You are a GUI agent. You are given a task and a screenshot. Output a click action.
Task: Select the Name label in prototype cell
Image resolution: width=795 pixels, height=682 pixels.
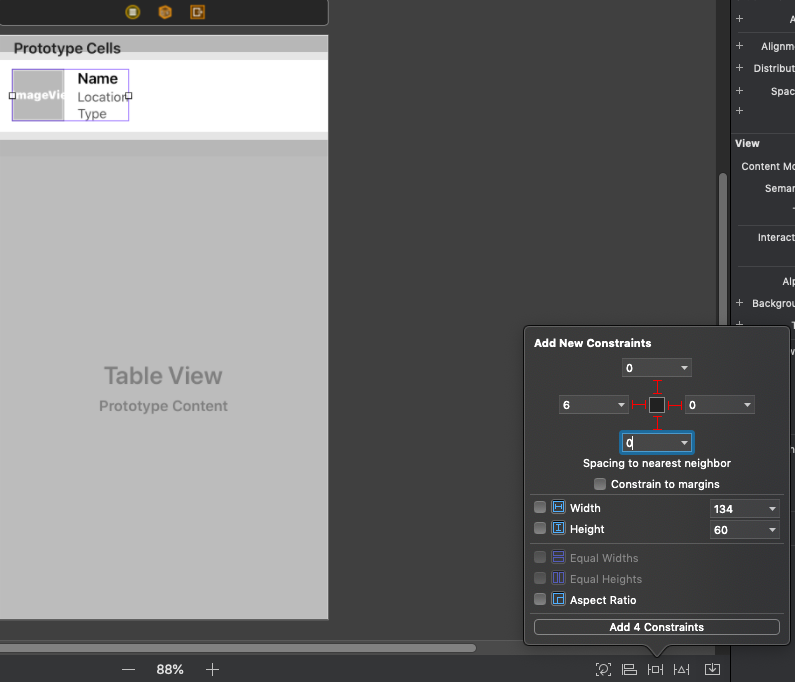98,79
